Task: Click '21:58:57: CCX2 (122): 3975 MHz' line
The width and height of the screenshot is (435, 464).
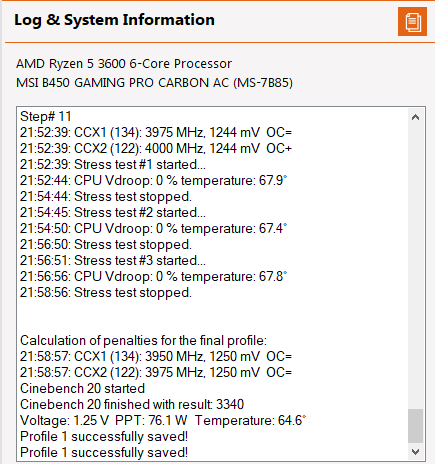Action: click(x=156, y=372)
